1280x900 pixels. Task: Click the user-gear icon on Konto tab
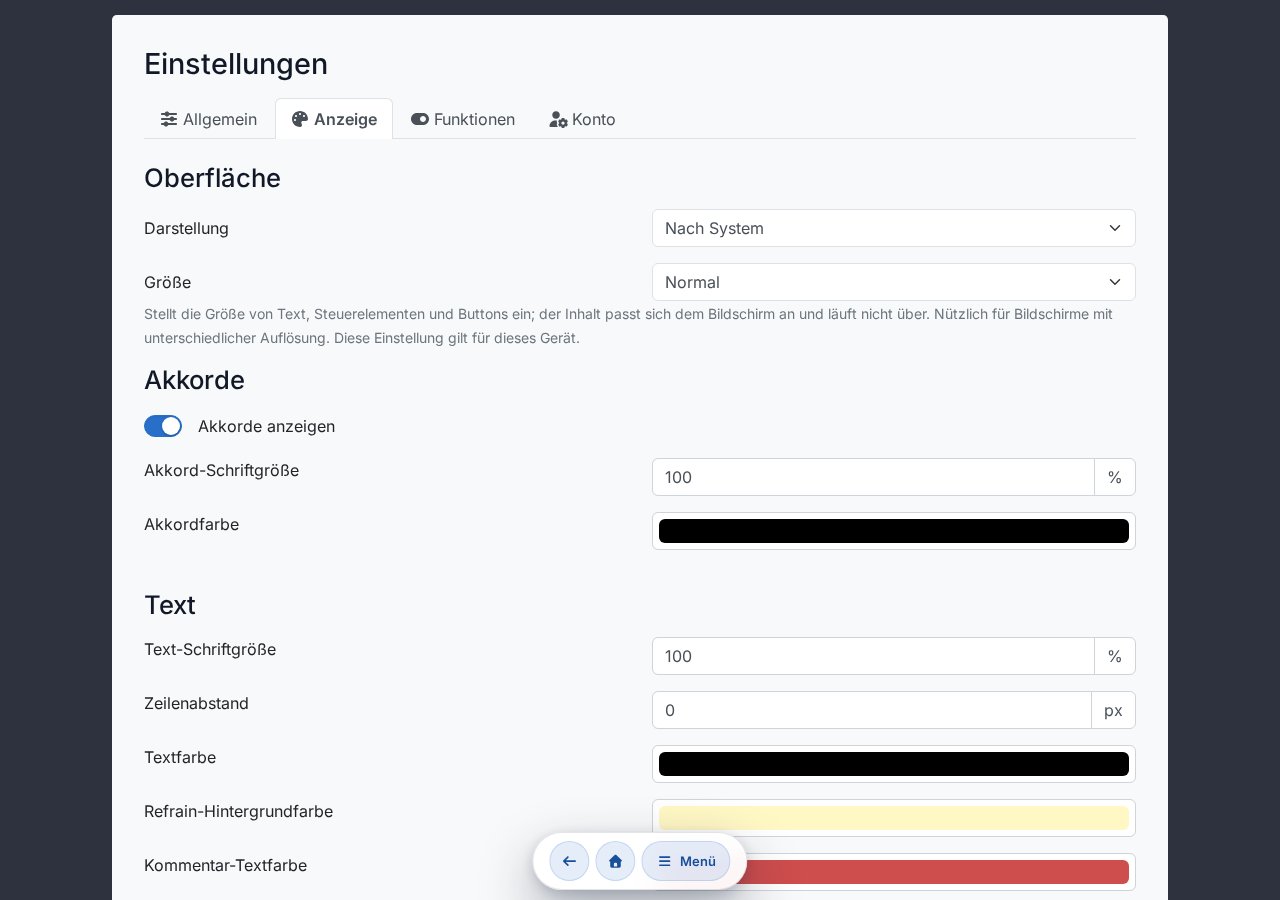coord(558,119)
